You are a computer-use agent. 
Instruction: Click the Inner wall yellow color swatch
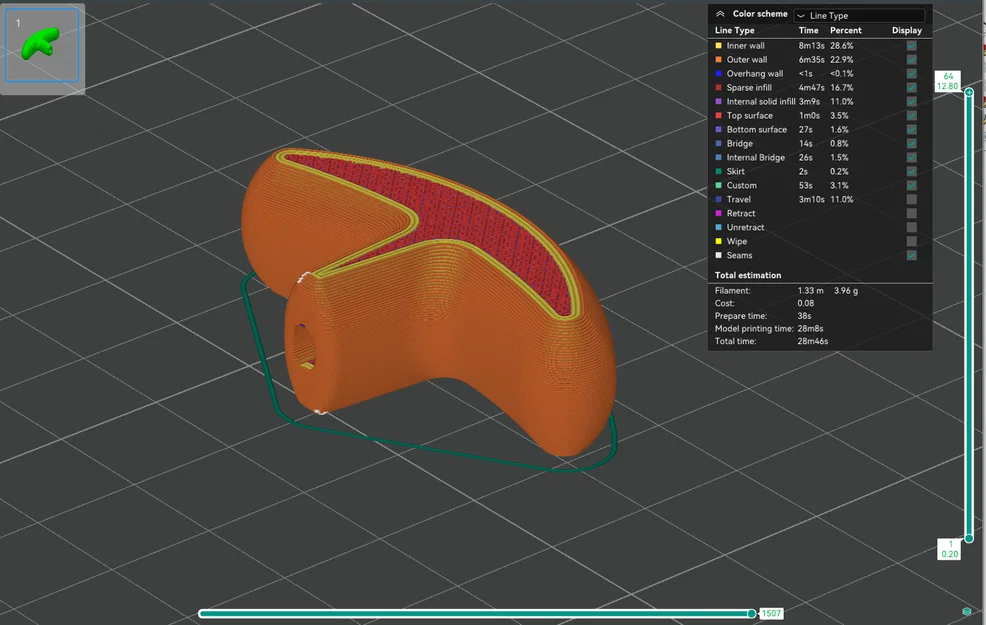coord(718,46)
